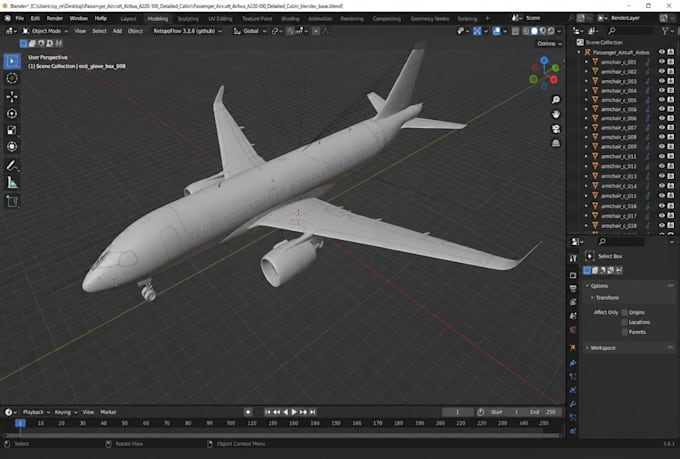
Task: Open RetopoFlow 3.2.6 dropdown
Action: (x=187, y=31)
